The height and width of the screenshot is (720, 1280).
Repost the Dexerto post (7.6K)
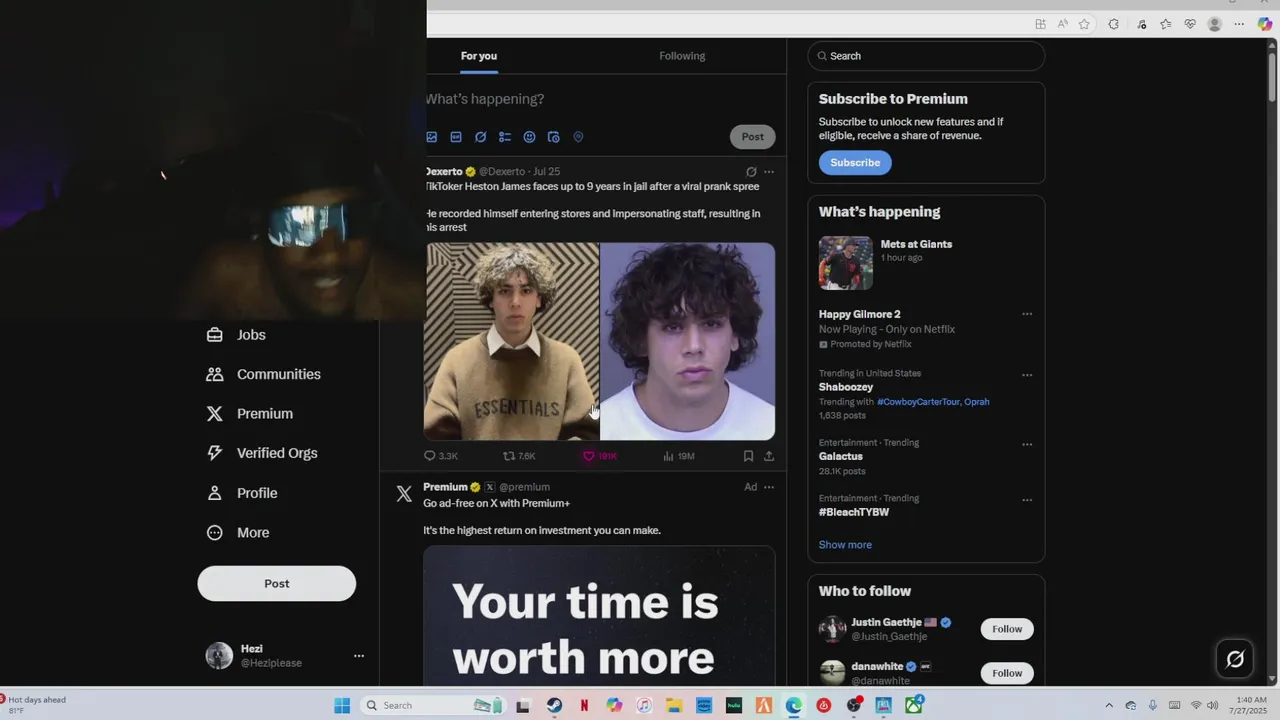(519, 456)
